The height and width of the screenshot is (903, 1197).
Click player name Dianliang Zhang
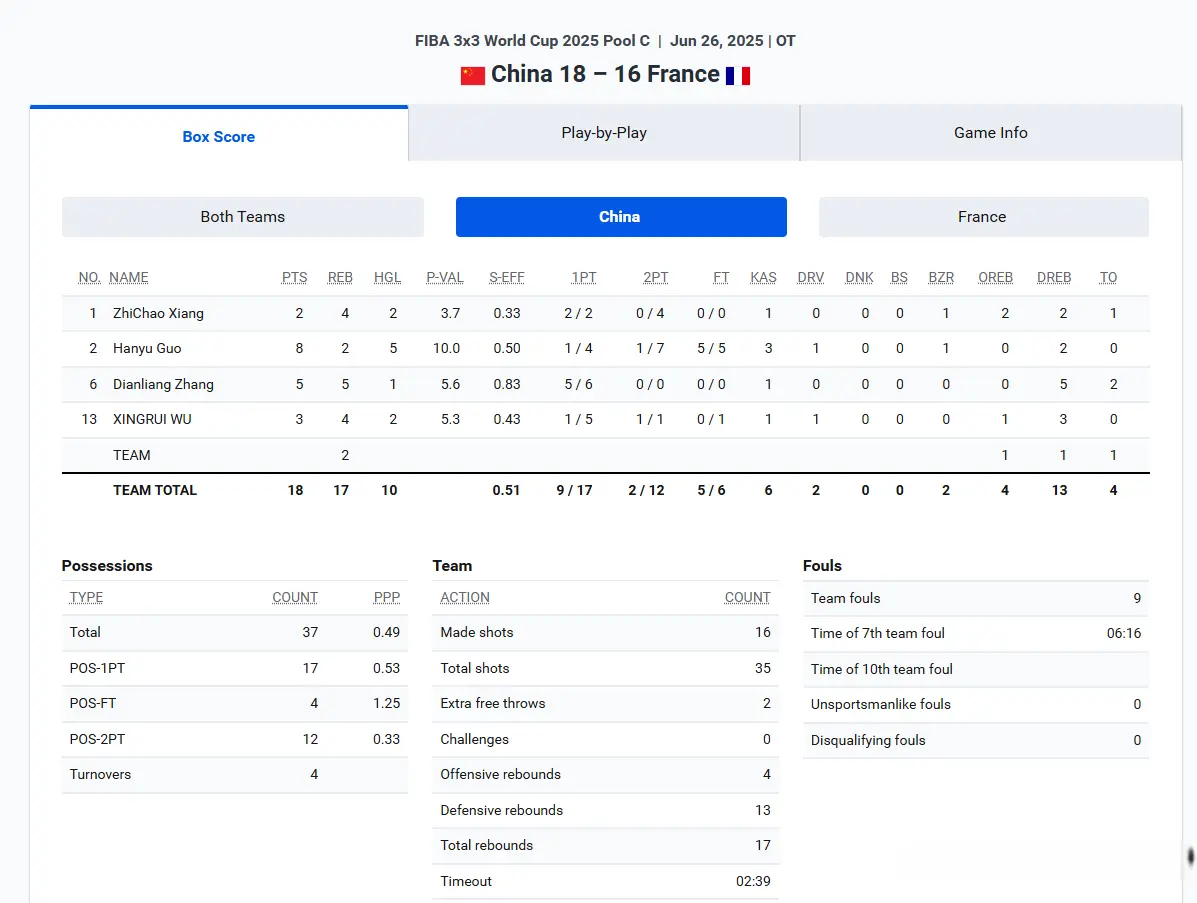pyautogui.click(x=163, y=384)
